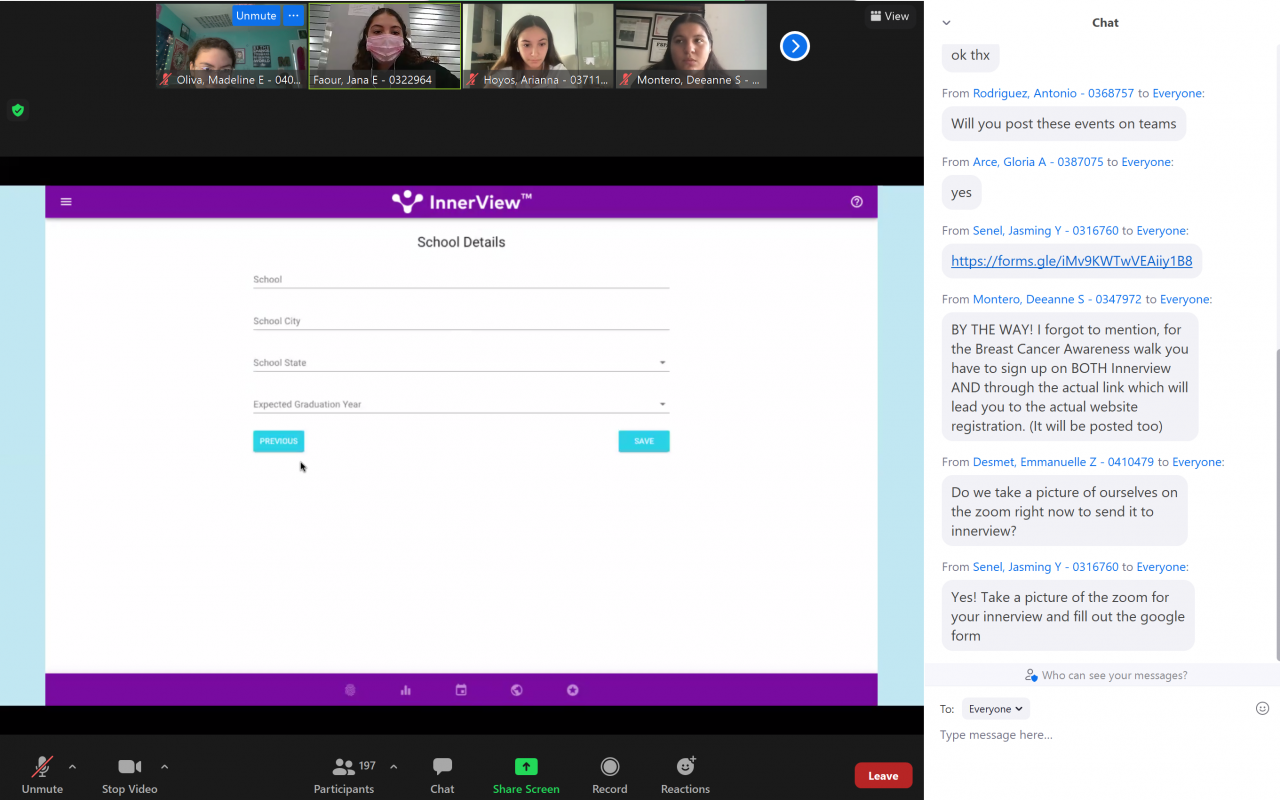Open the chat recipient Everyone dropdown
The height and width of the screenshot is (800, 1280).
point(996,709)
